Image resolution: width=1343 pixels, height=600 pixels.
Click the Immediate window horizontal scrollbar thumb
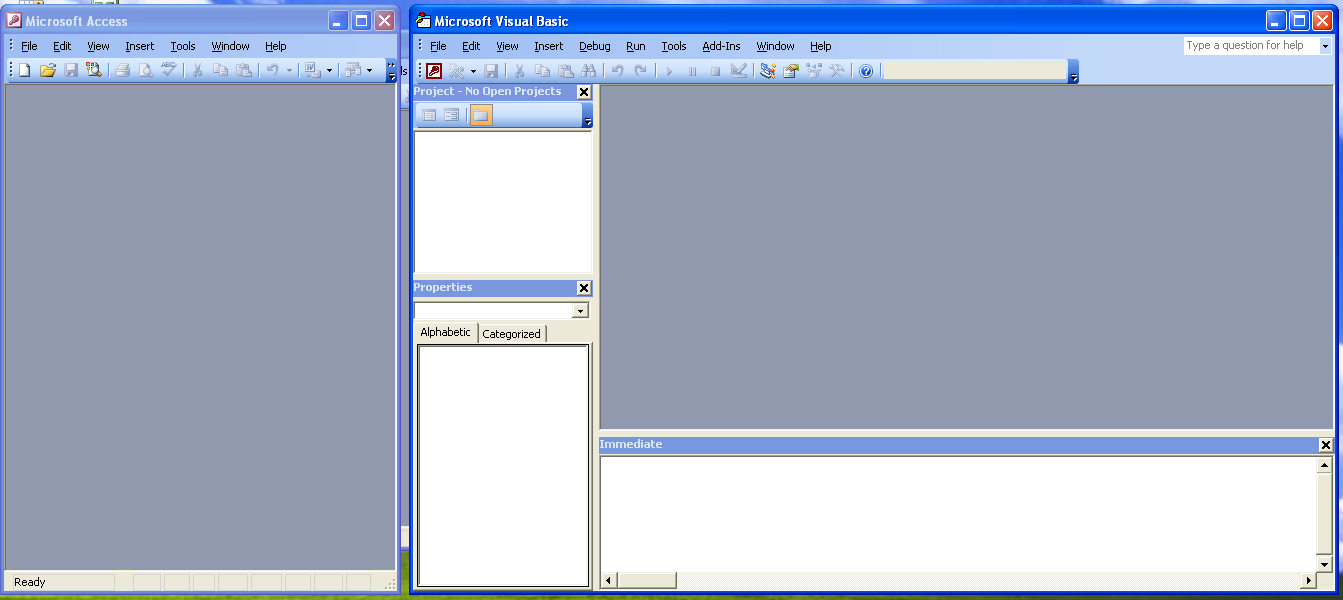click(x=647, y=580)
